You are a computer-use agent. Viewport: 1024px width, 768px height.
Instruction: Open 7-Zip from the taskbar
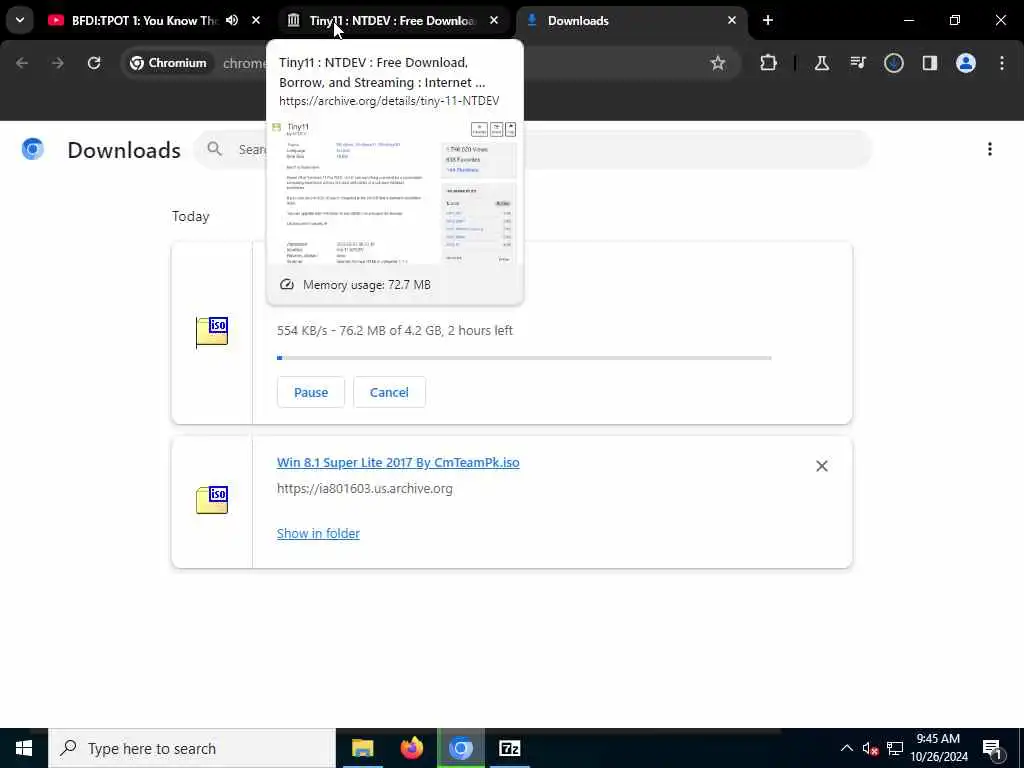(509, 748)
